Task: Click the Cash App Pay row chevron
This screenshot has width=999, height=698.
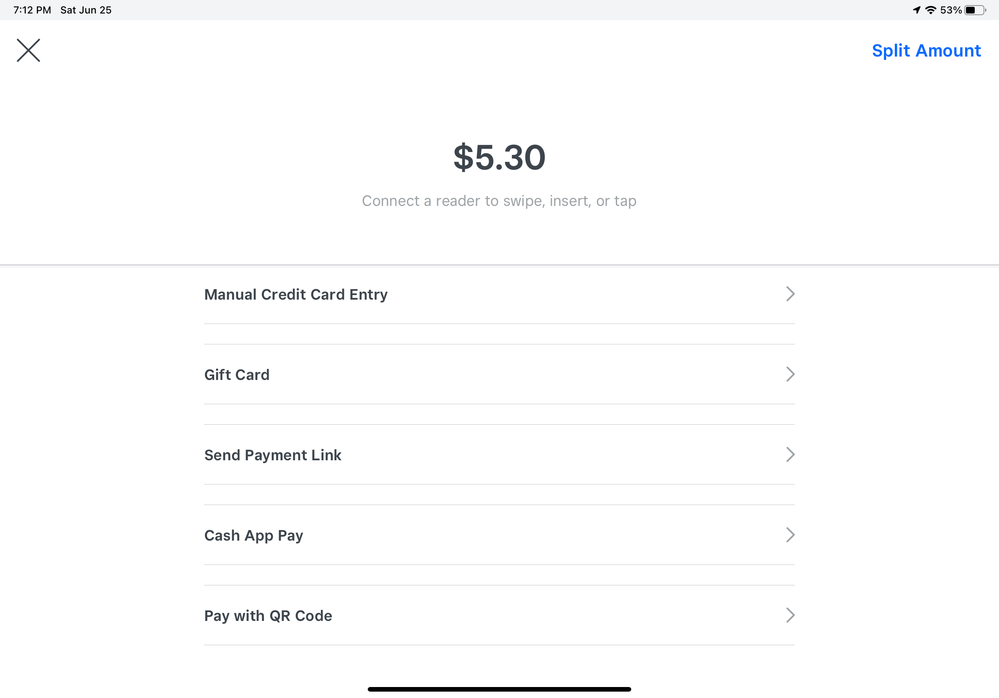Action: 790,535
